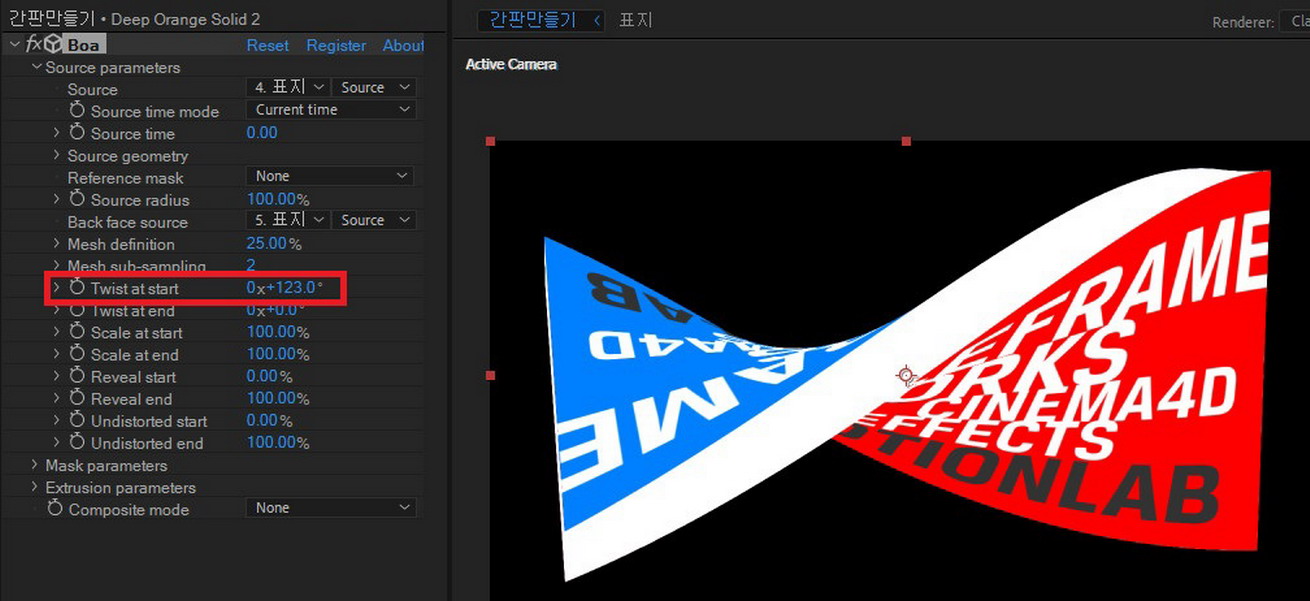Click the Reveal start value 0.00%
Viewport: 1310px width, 601px height.
coord(270,376)
